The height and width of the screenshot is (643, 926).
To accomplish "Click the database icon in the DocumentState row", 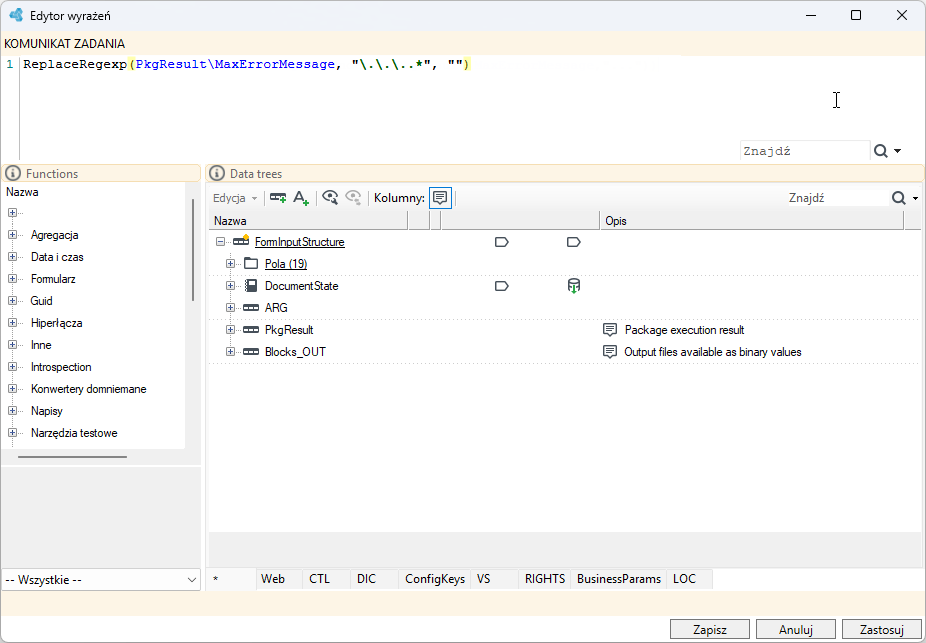I will pos(573,286).
